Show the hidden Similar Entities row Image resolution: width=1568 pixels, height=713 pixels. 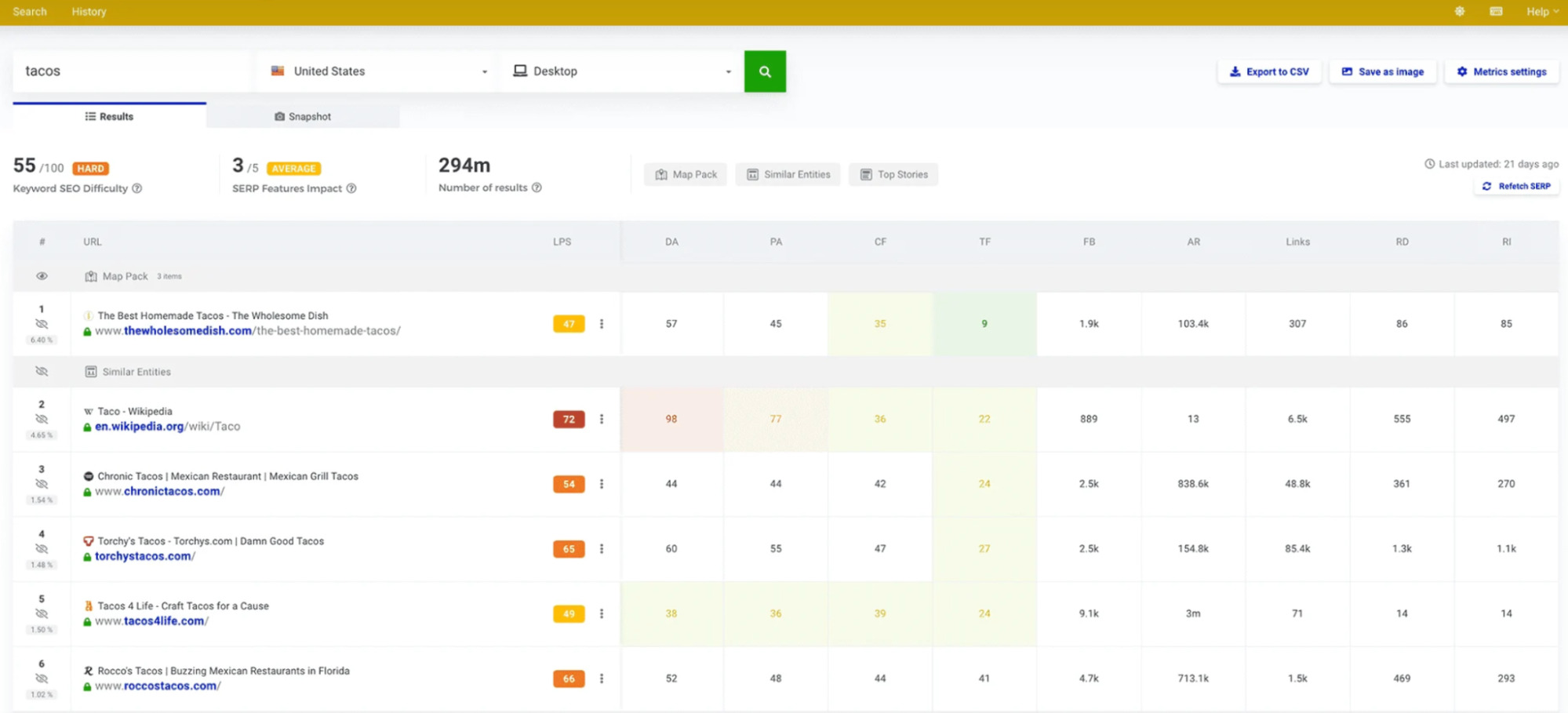42,371
